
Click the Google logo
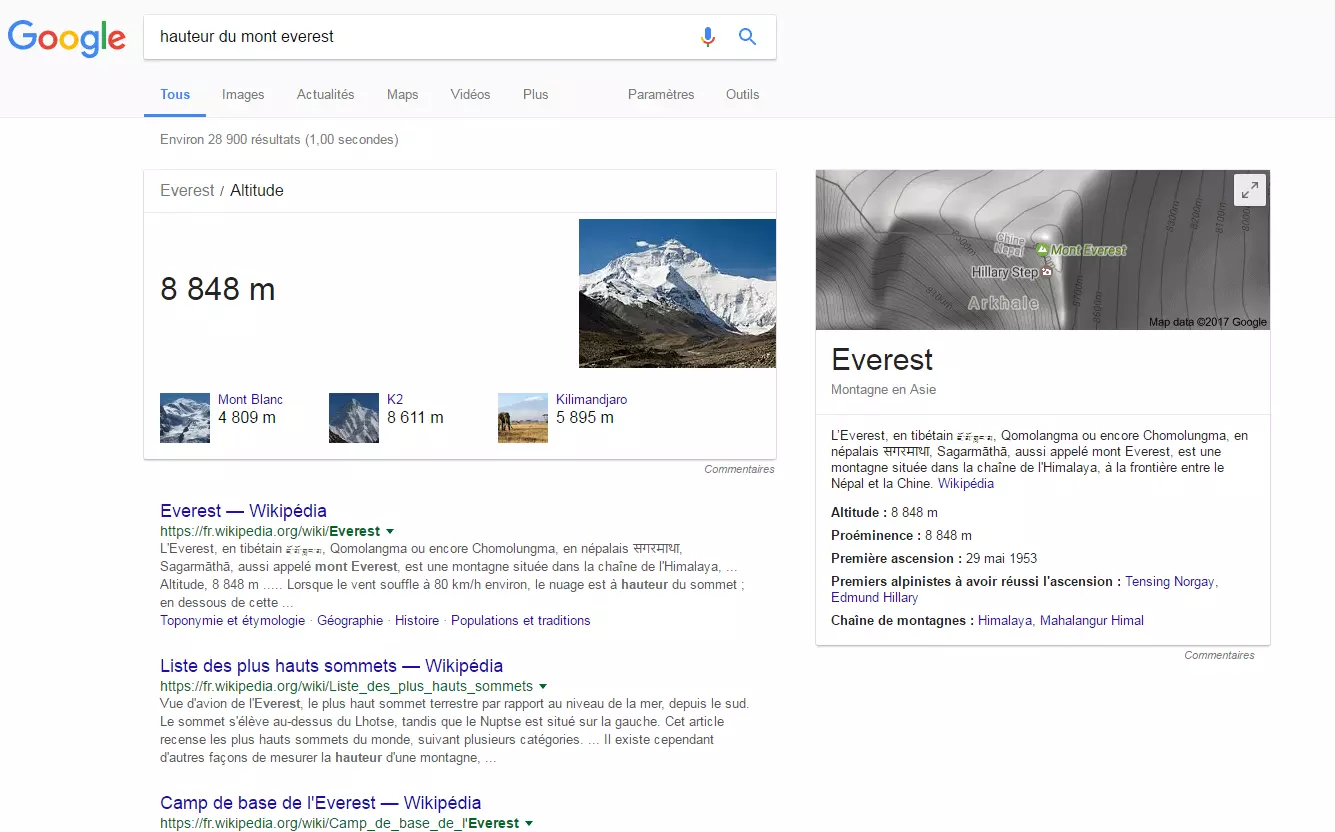point(67,38)
